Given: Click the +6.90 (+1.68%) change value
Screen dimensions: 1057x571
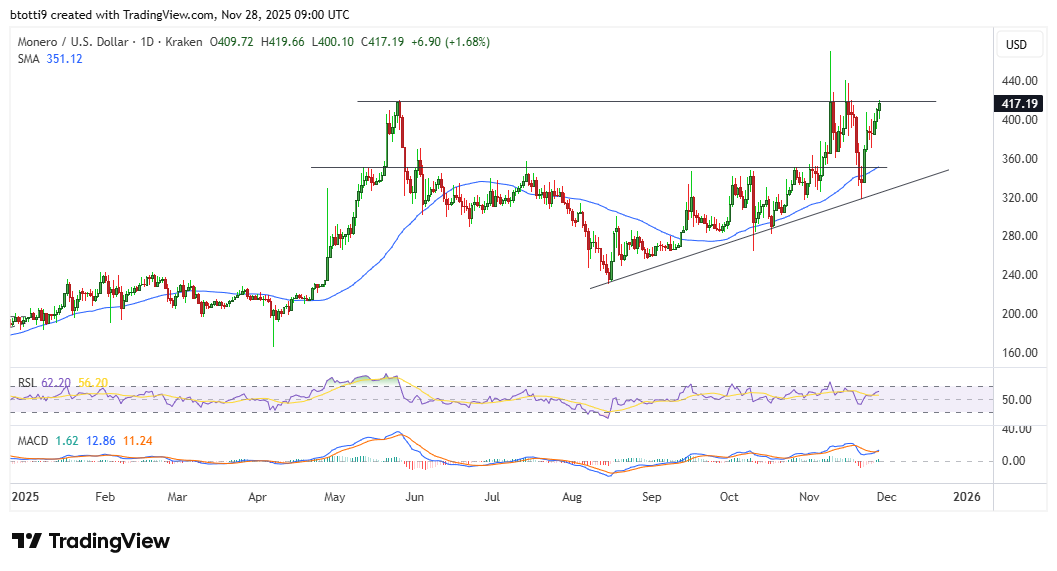Looking at the screenshot, I should tap(450, 42).
